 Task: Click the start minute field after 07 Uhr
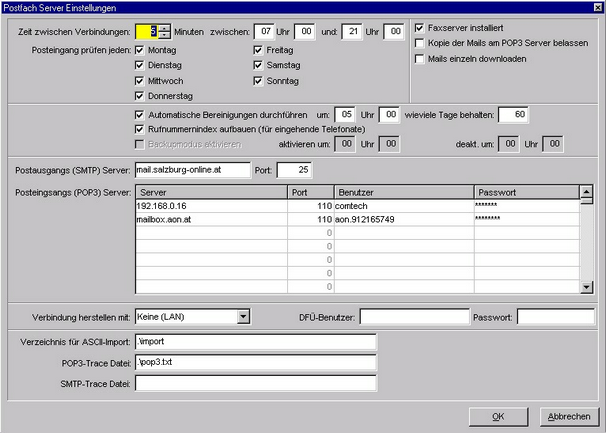tap(305, 32)
